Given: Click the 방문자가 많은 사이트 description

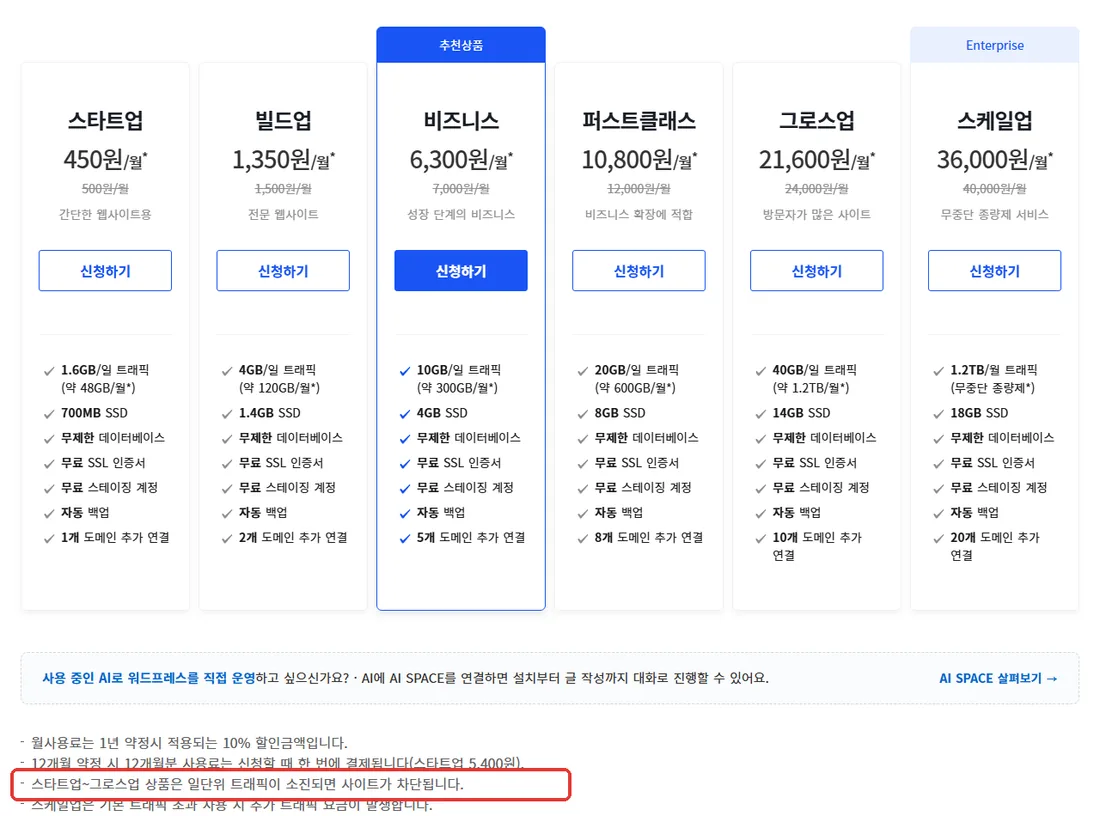Looking at the screenshot, I should pyautogui.click(x=817, y=214).
